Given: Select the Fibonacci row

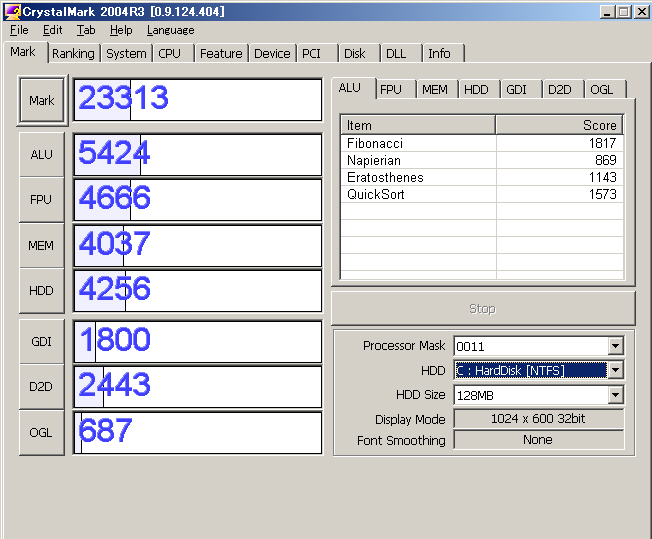Looking at the screenshot, I should pyautogui.click(x=482, y=143).
